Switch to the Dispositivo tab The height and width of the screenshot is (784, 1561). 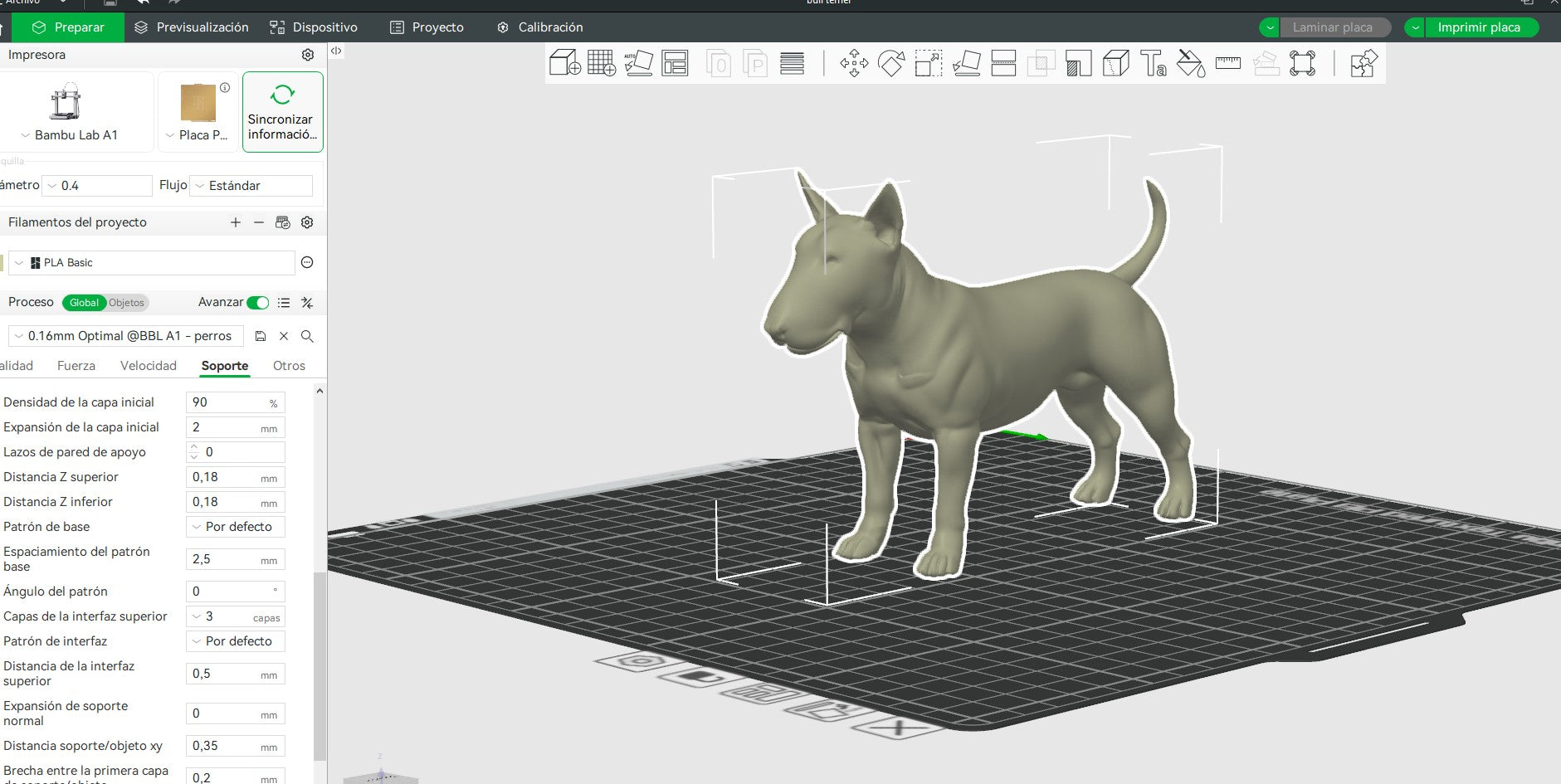(314, 27)
